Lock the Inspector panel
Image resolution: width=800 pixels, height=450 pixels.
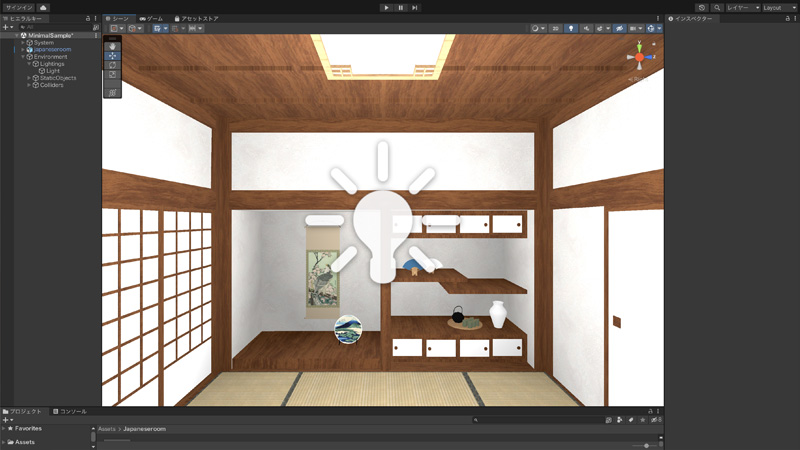[788, 18]
